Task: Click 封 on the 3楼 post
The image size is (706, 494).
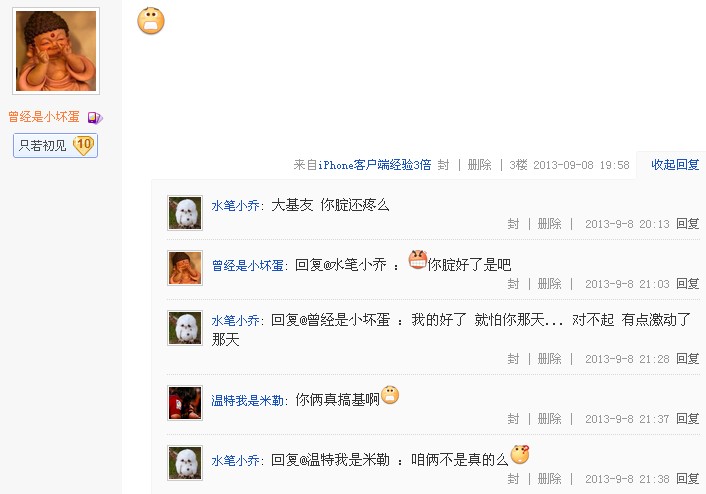Action: tap(443, 165)
